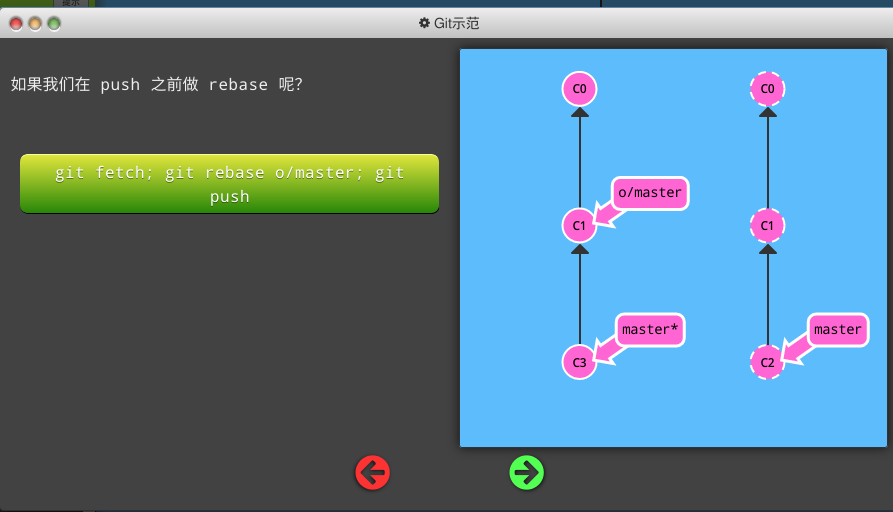Click the red back arrow button
The width and height of the screenshot is (893, 512).
372,472
